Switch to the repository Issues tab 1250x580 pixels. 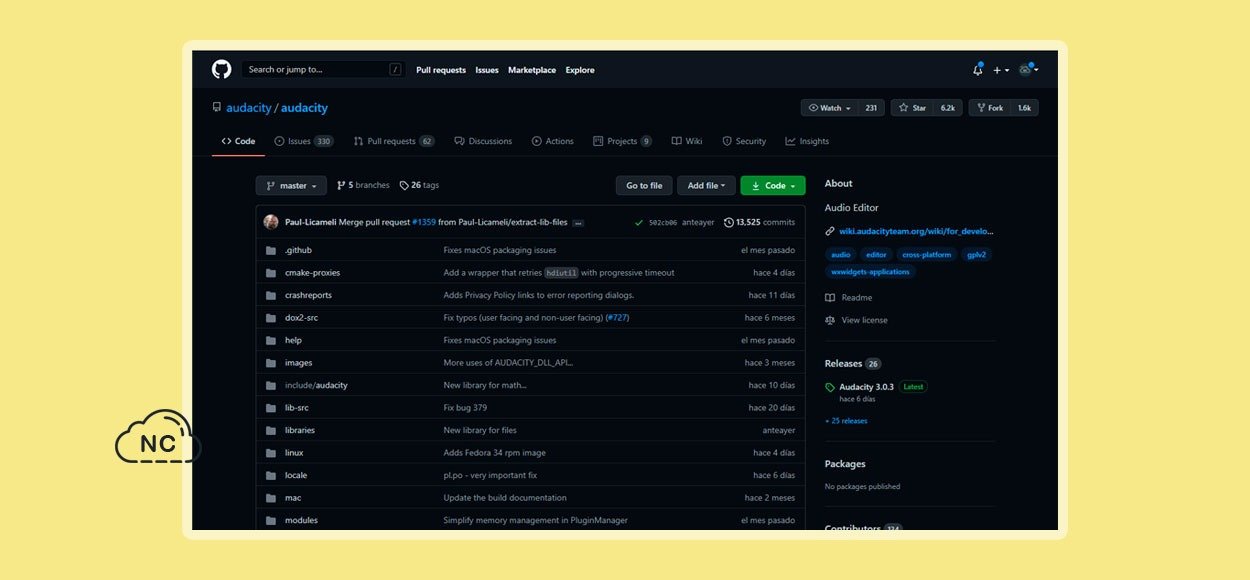click(304, 141)
